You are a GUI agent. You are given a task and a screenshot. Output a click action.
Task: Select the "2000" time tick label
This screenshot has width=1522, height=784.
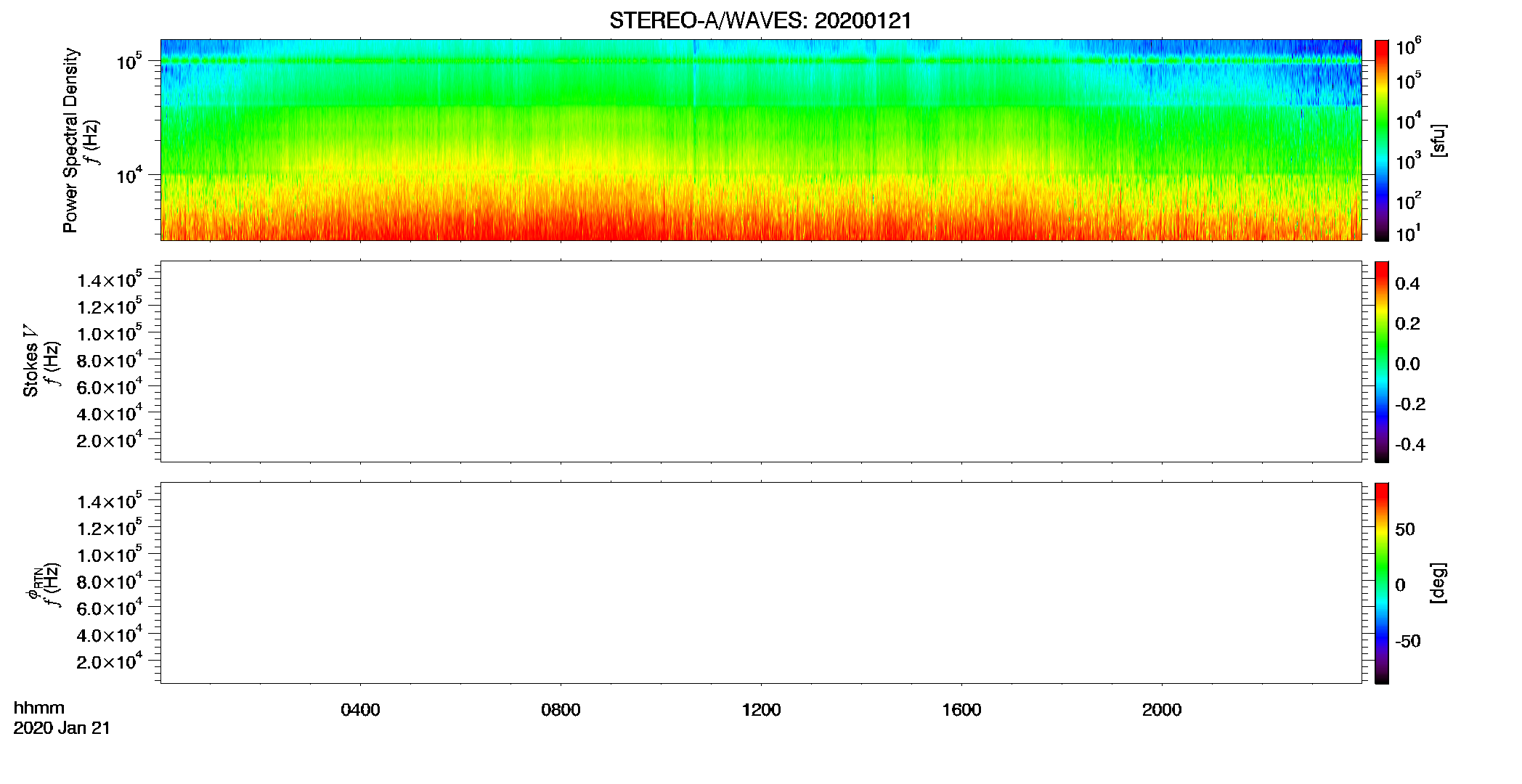(x=1162, y=710)
